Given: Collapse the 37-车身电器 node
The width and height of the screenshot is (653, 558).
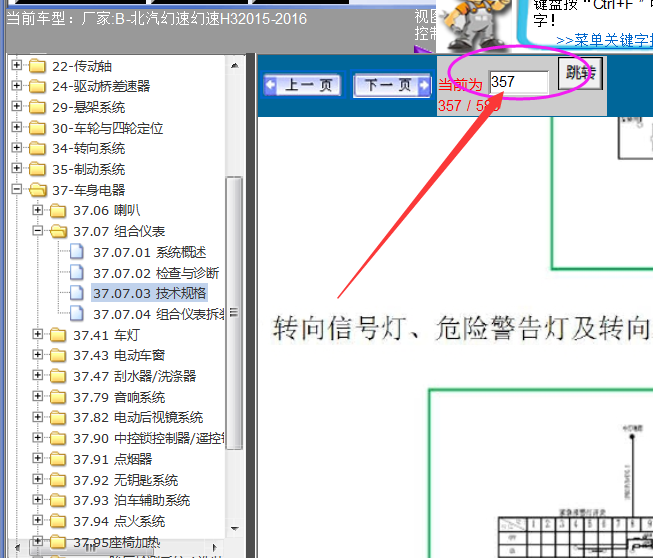Looking at the screenshot, I should click(x=17, y=189).
